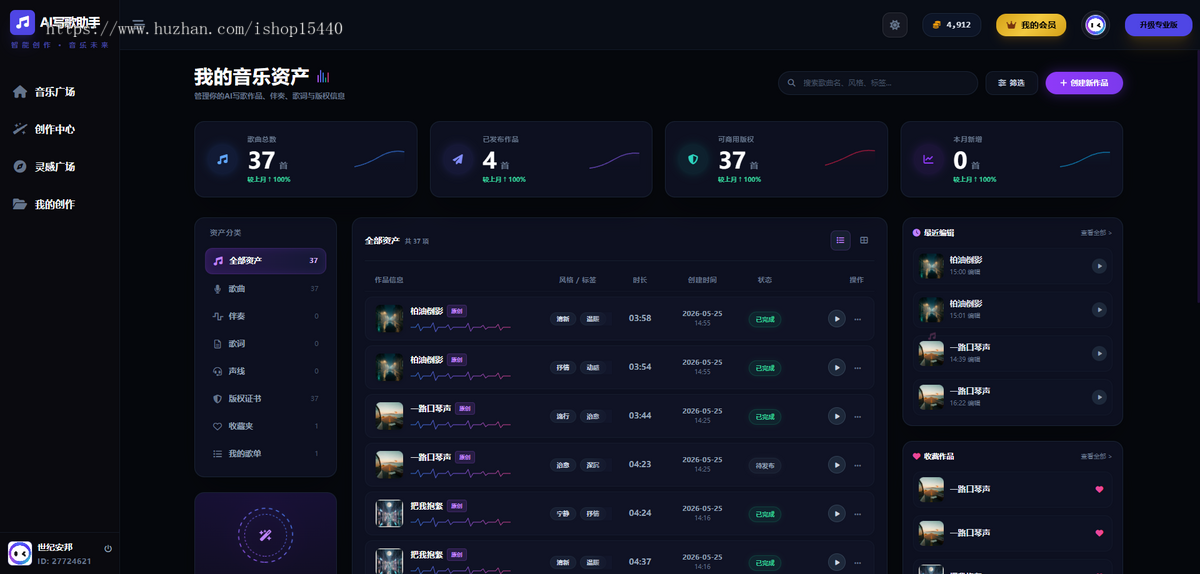Click the 已发布作品 paper plane icon
This screenshot has width=1200, height=574.
click(x=458, y=159)
